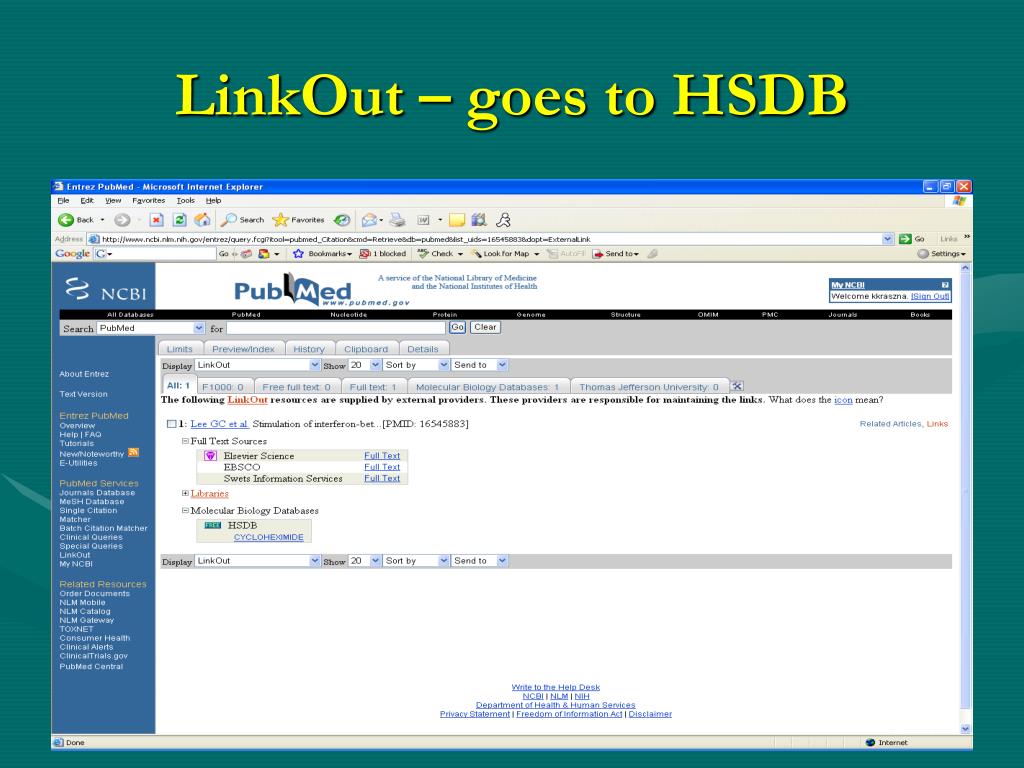Click the Edit with Word toolbar icon

pos(424,220)
